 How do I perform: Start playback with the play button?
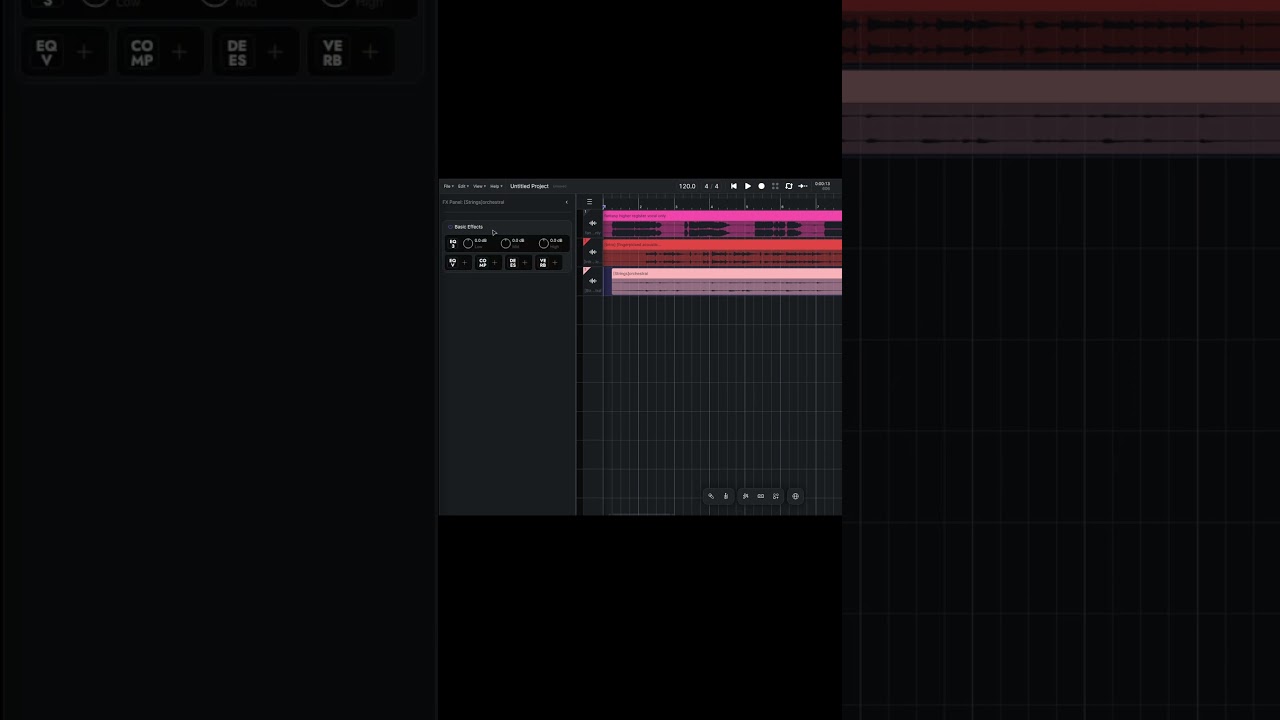(747, 186)
